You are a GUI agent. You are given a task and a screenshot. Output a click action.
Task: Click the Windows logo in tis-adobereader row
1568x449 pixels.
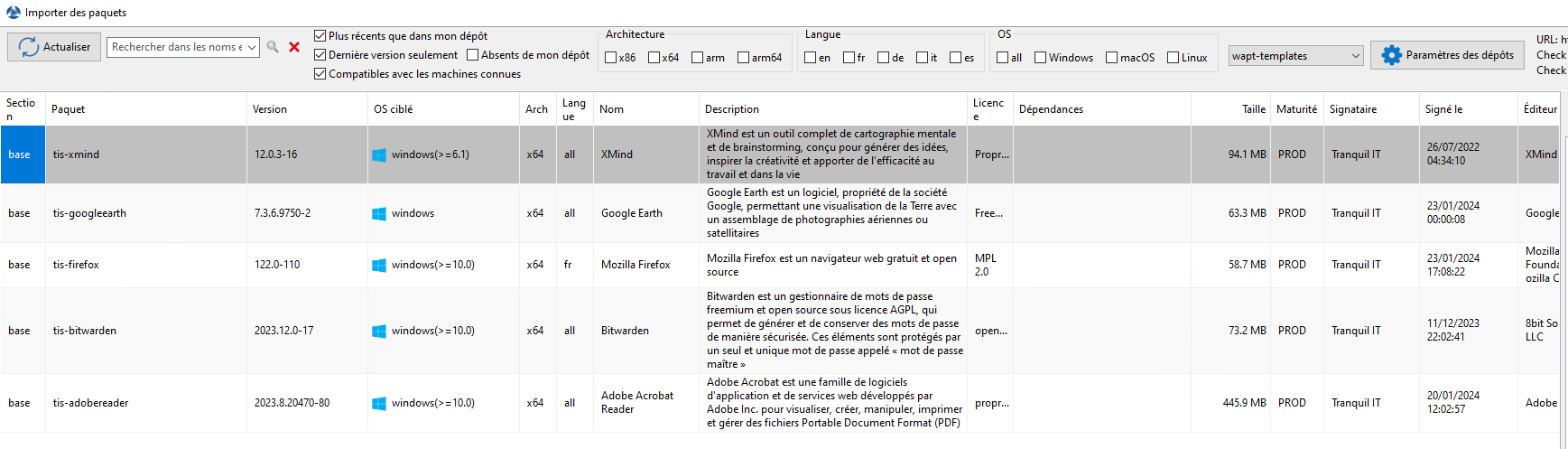[x=379, y=404]
